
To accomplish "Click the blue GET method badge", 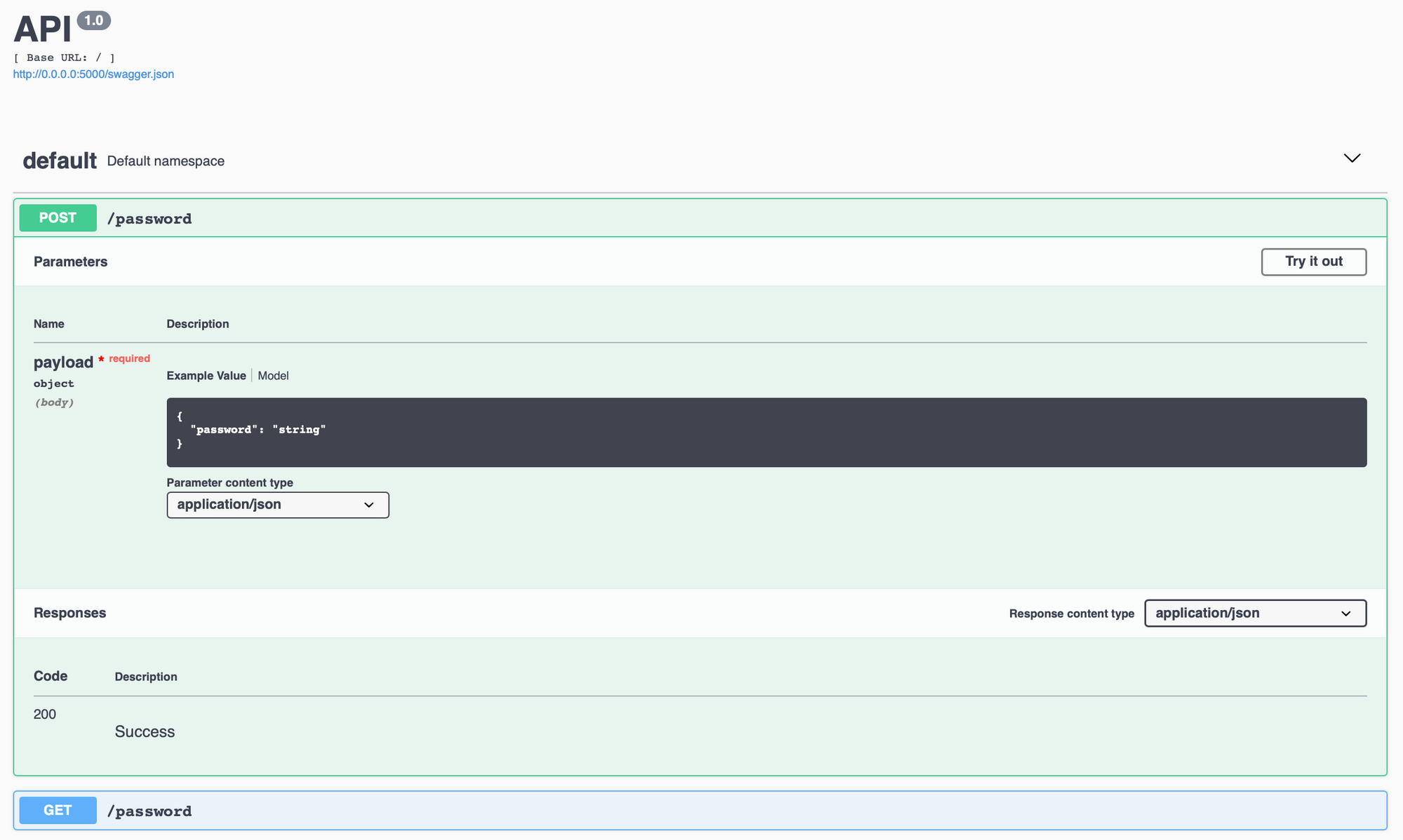I will [58, 811].
